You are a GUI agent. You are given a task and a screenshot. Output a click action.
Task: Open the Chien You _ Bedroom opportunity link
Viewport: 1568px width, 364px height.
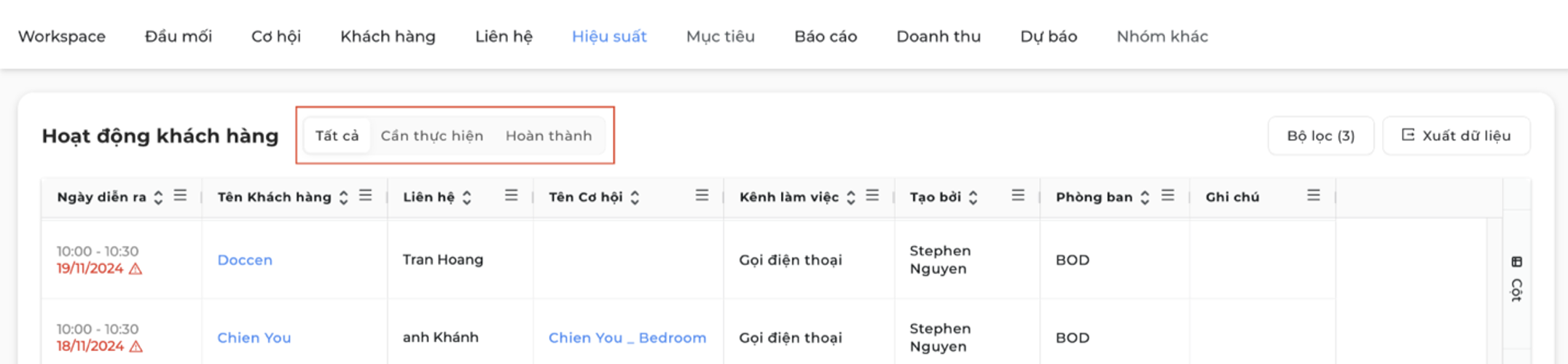click(x=627, y=338)
